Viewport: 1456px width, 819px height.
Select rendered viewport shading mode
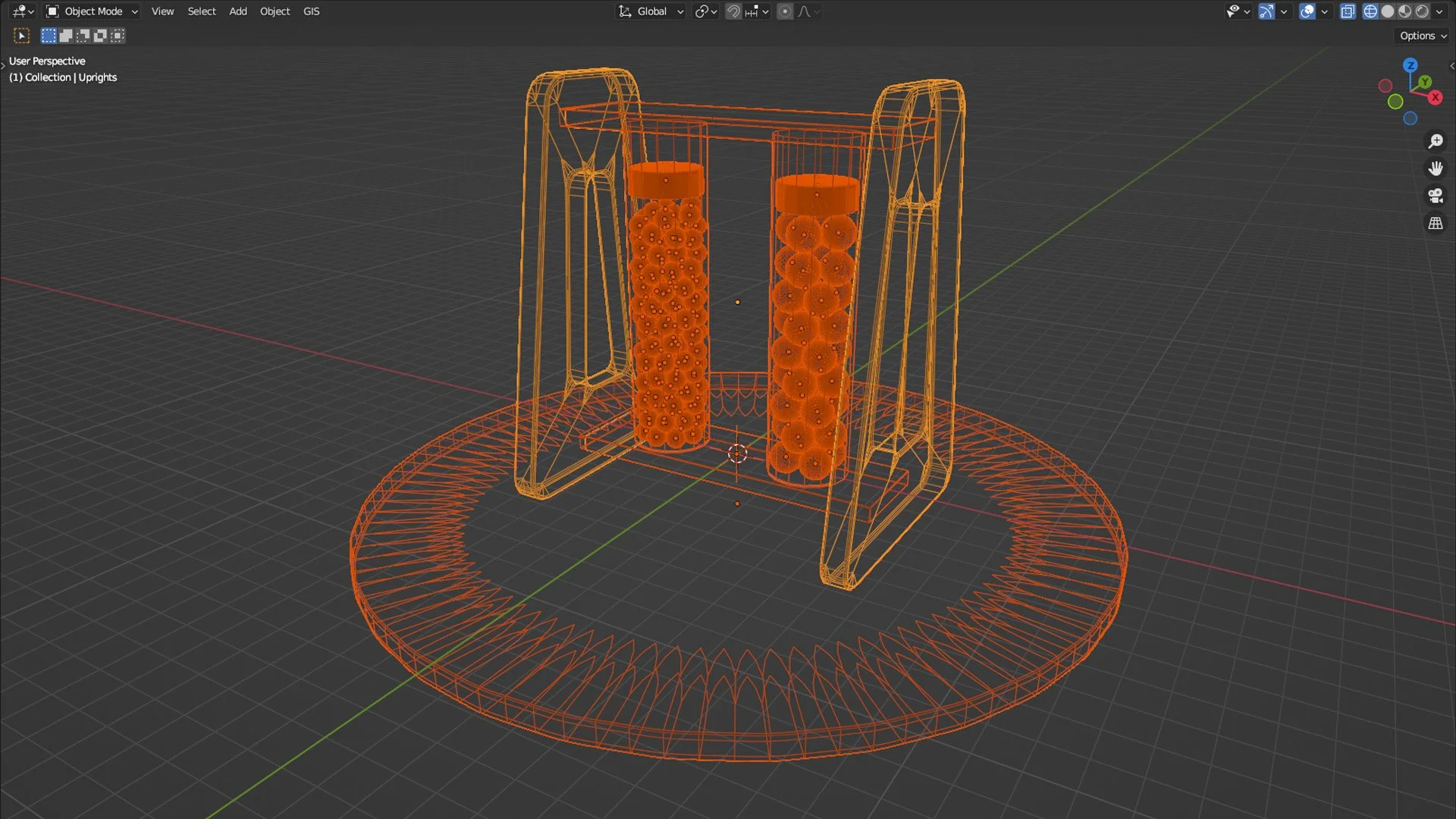1423,11
